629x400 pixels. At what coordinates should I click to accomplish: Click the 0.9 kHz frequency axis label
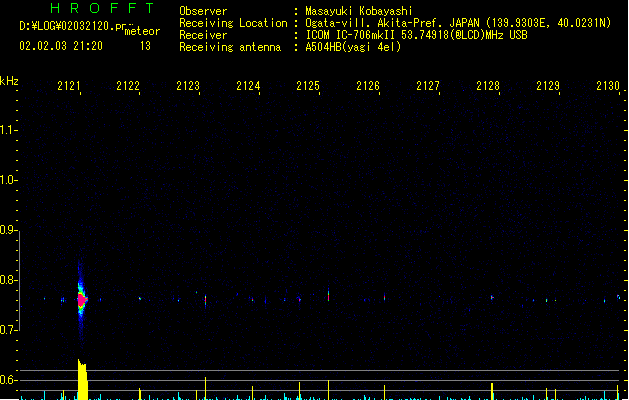click(7, 230)
